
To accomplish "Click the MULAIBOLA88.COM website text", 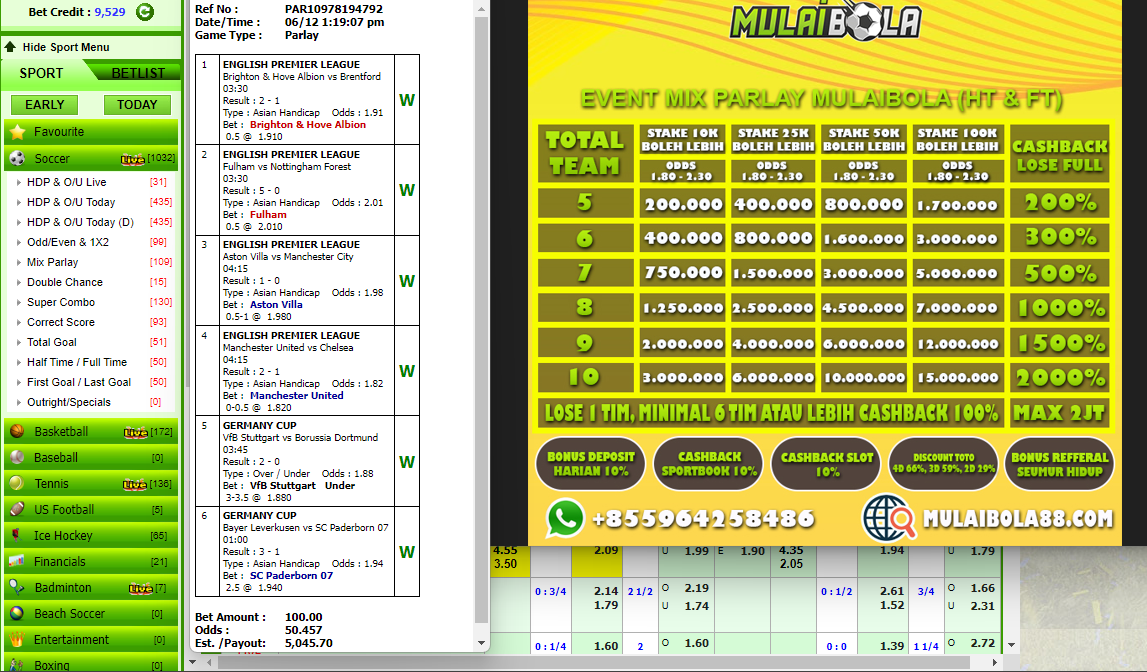I will coord(1018,519).
